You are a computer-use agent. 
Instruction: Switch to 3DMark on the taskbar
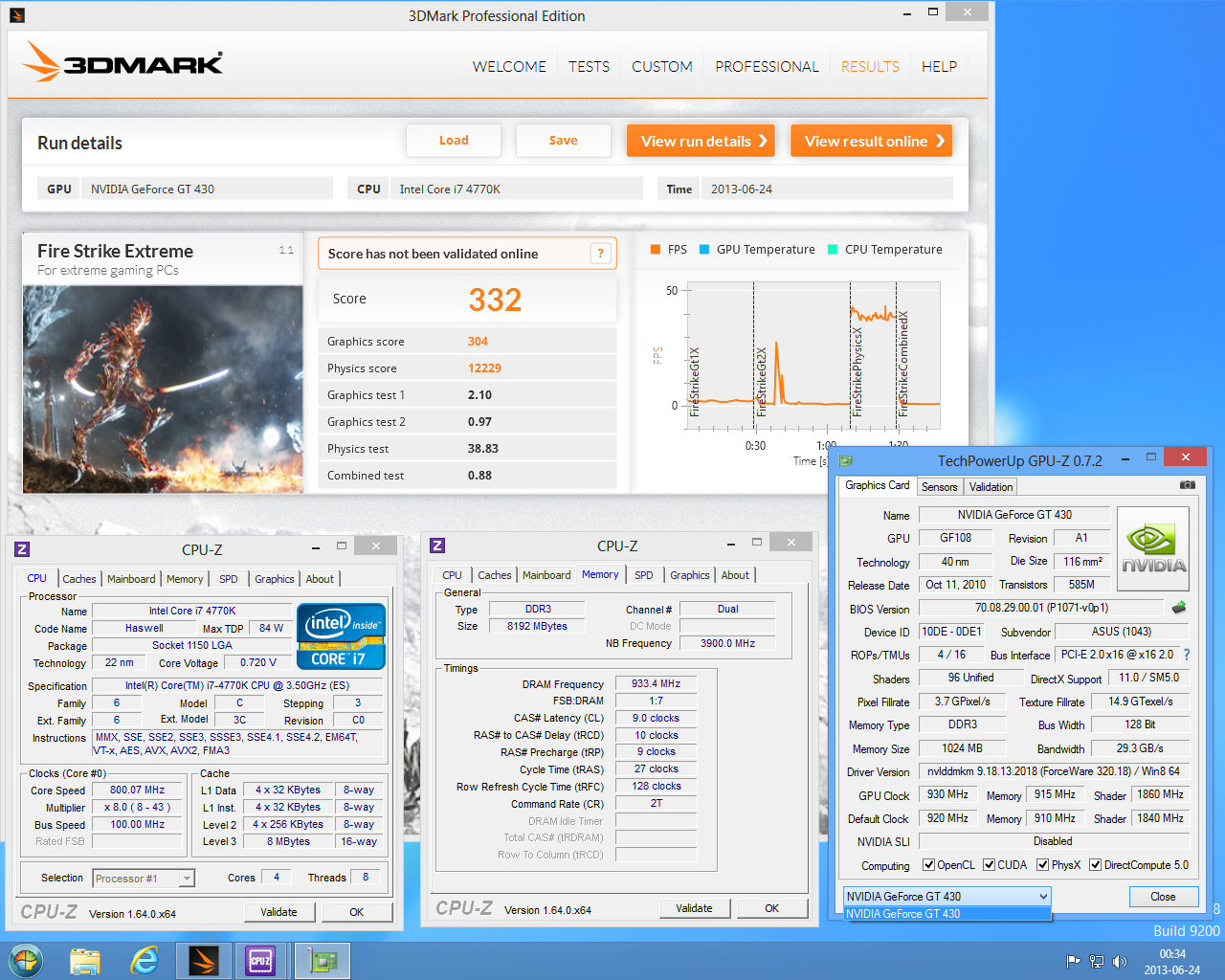[x=204, y=961]
